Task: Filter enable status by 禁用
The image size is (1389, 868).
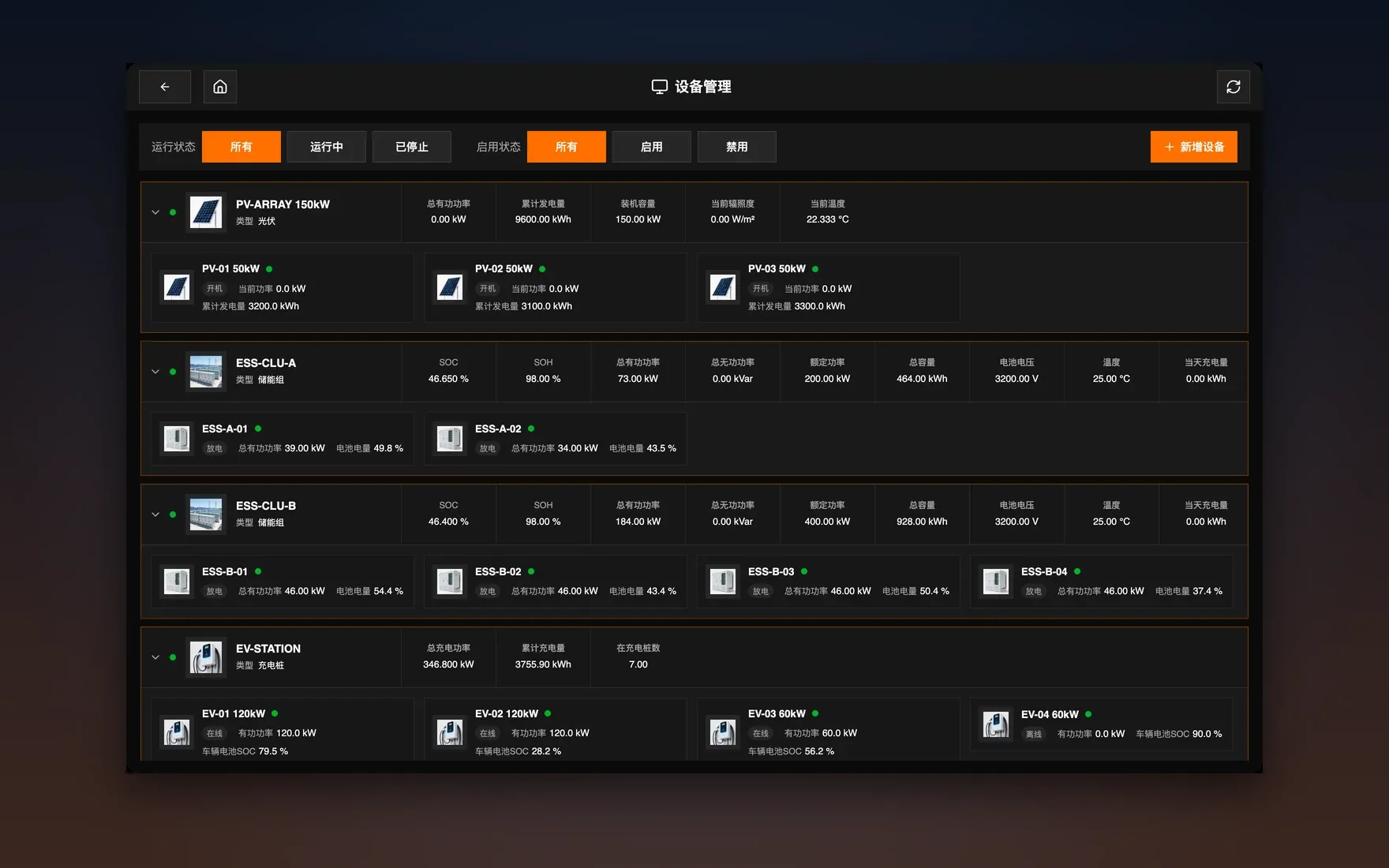Action: (x=737, y=147)
